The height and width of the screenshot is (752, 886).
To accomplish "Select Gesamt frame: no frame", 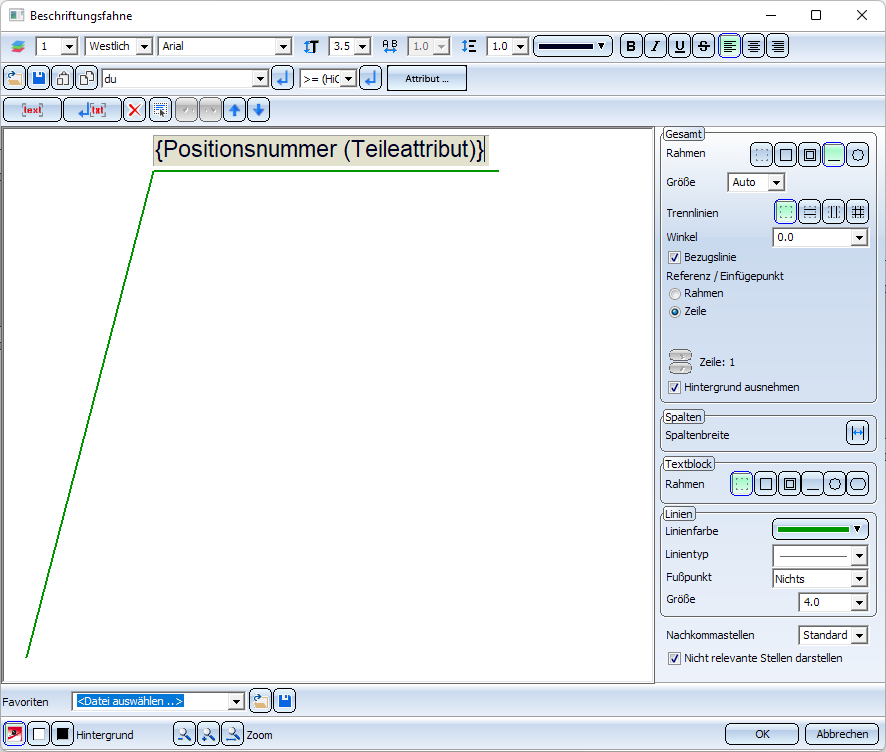I will click(762, 155).
